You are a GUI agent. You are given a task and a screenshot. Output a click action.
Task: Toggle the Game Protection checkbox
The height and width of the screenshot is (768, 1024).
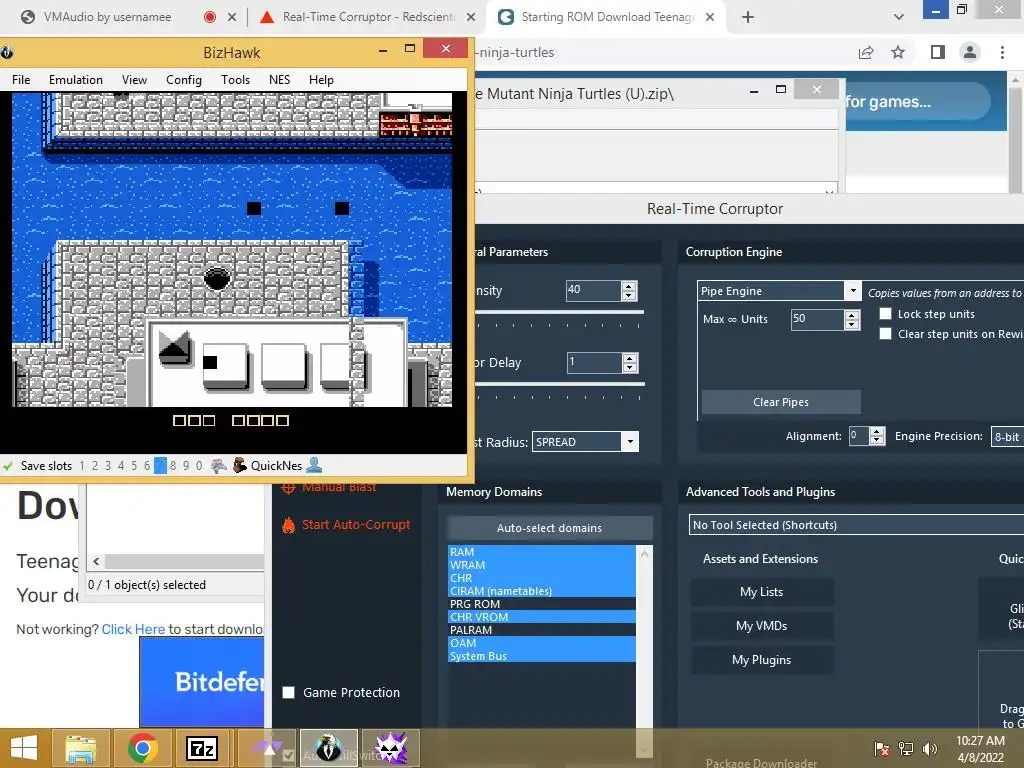[x=288, y=692]
